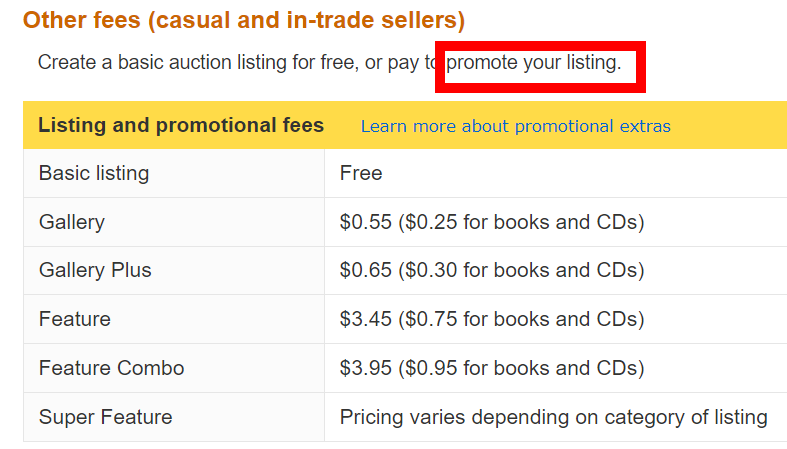Select the "Gallery" row label
Screen dimensions: 787x449
pyautogui.click(x=72, y=222)
